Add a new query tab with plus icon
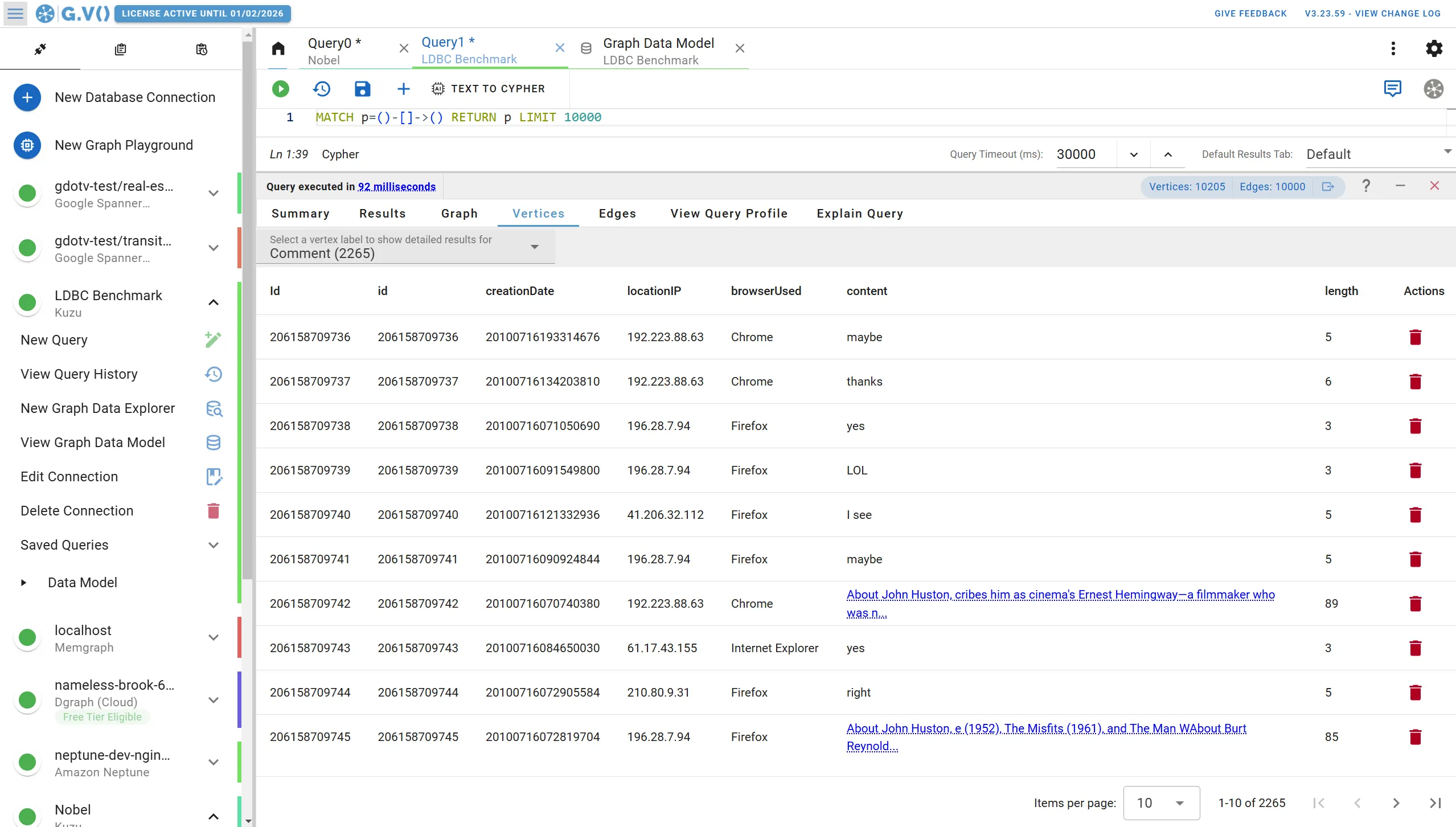The width and height of the screenshot is (1456, 827). [x=403, y=89]
